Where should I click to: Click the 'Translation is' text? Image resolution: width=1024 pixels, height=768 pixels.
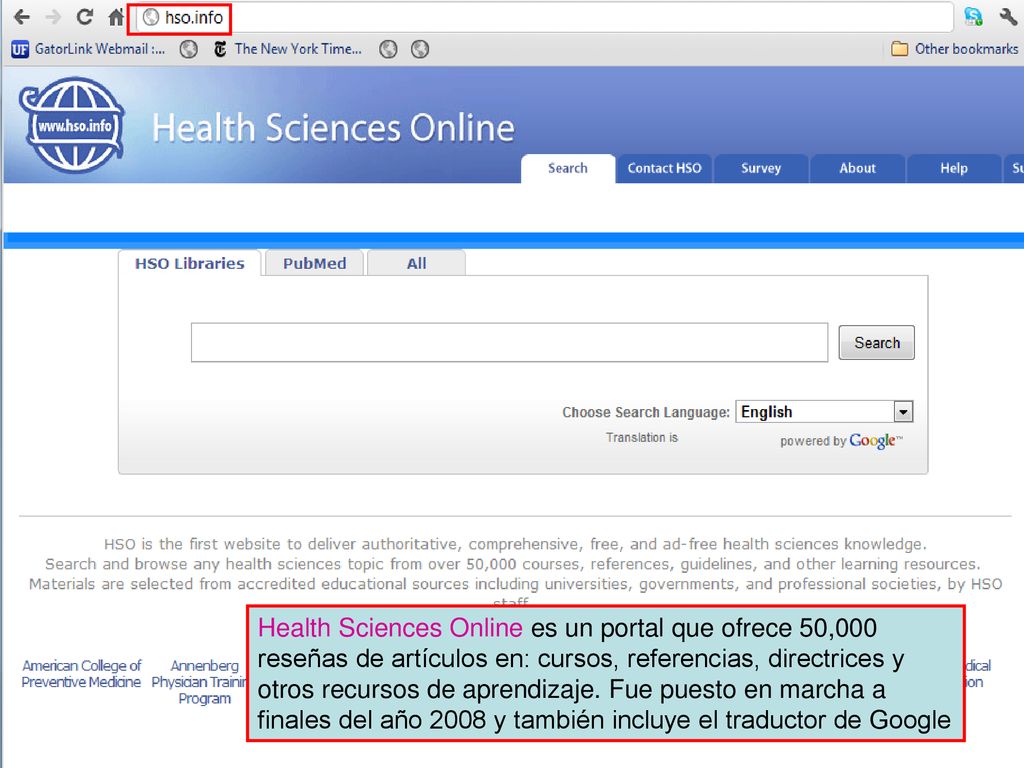coord(642,438)
